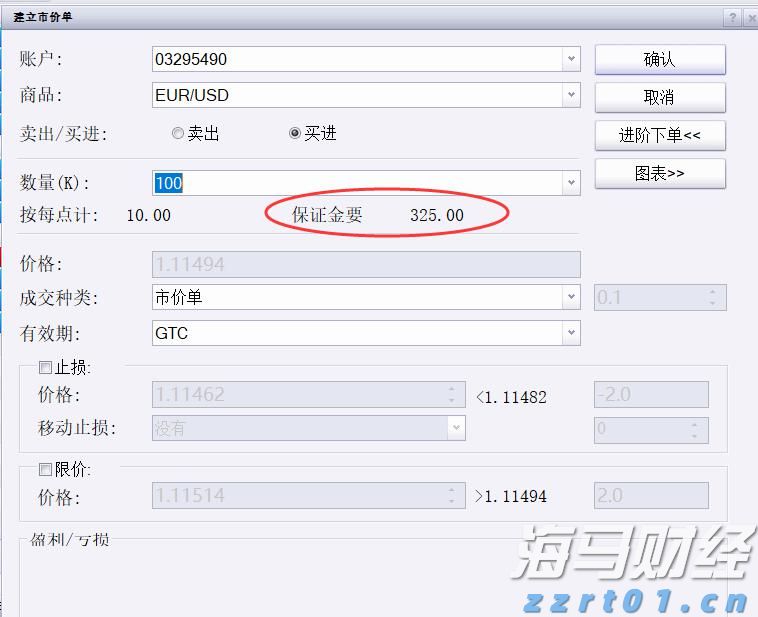The height and width of the screenshot is (617, 758).
Task: Select the 卖出 sell radio button
Action: point(178,133)
